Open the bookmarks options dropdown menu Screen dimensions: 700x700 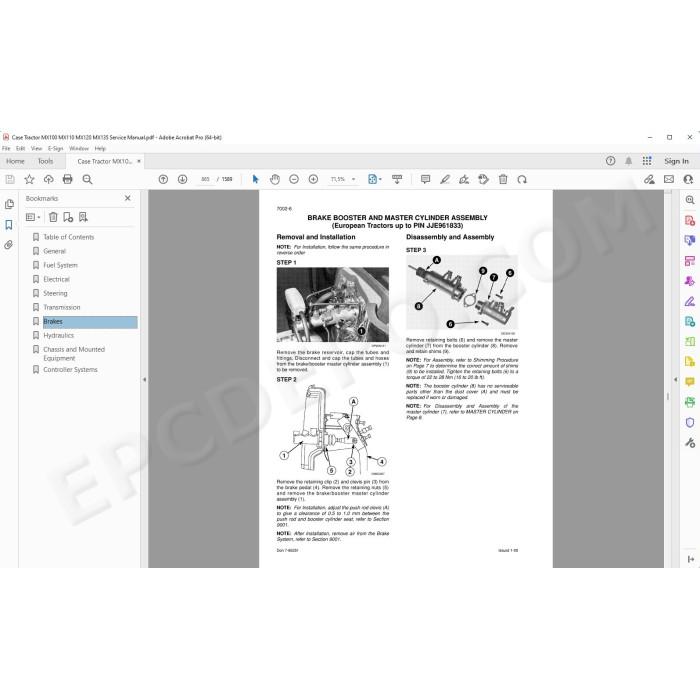[33, 217]
